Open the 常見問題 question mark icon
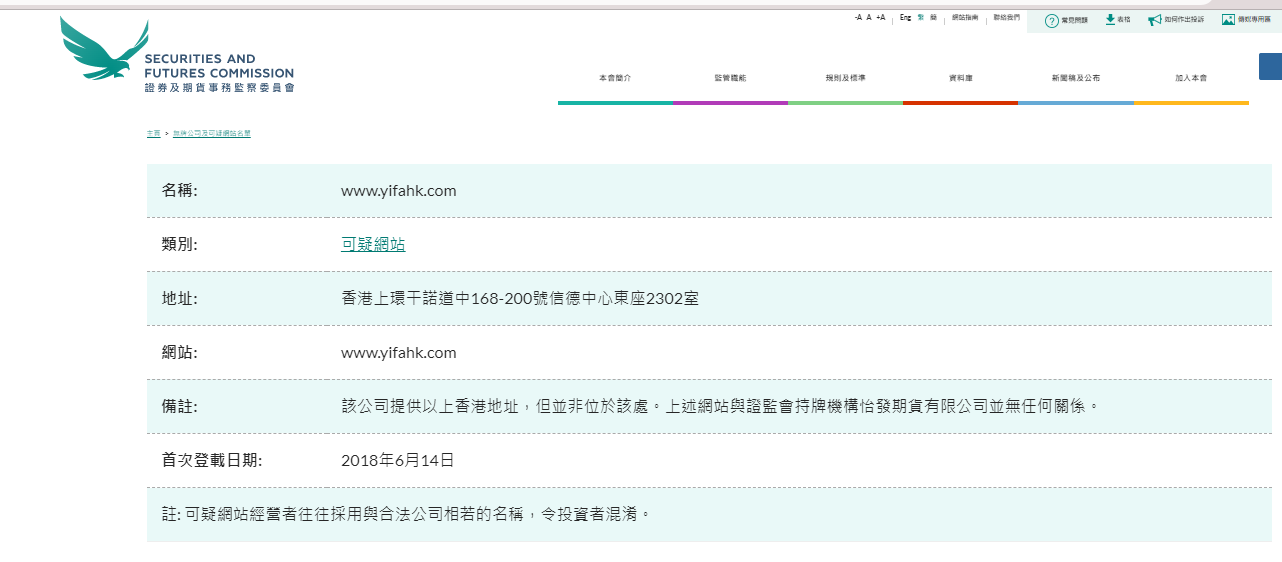This screenshot has width=1282, height=562. pos(1051,20)
